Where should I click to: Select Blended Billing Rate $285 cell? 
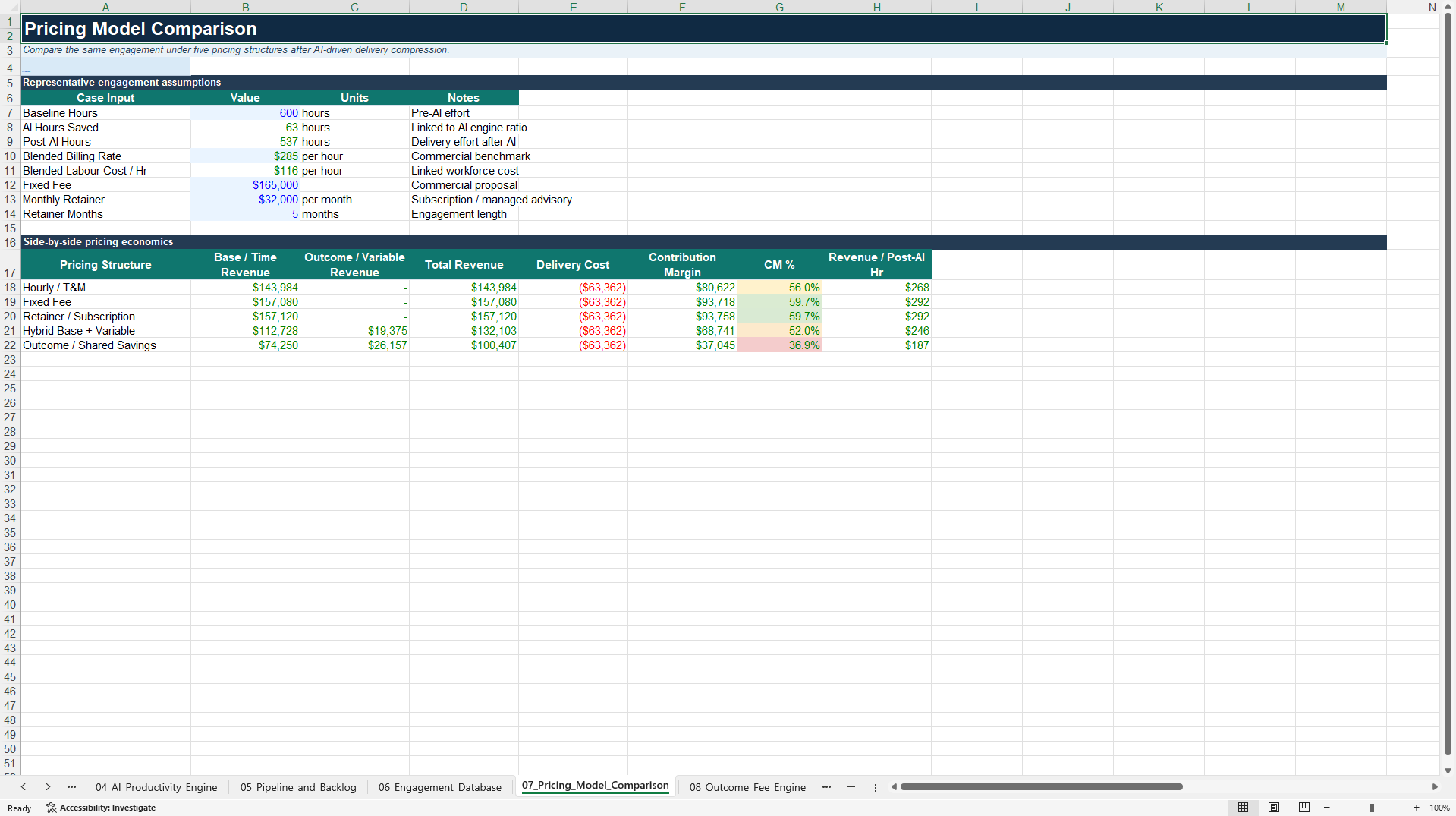click(x=245, y=156)
